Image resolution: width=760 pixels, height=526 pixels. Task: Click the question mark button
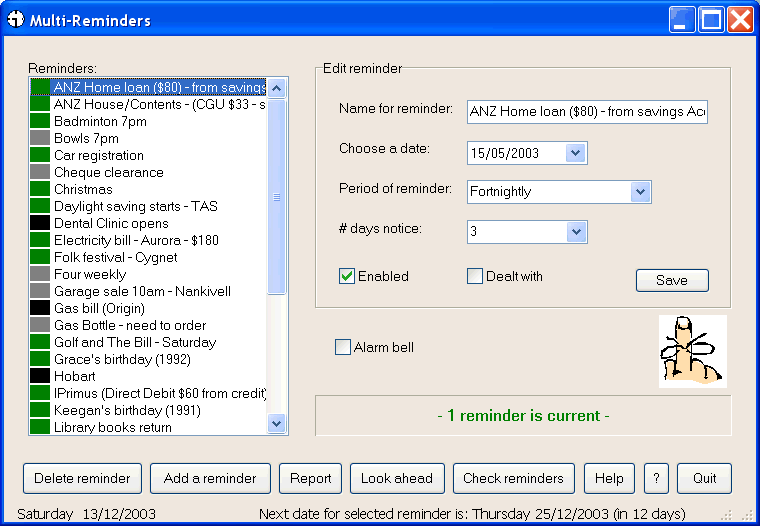click(656, 478)
